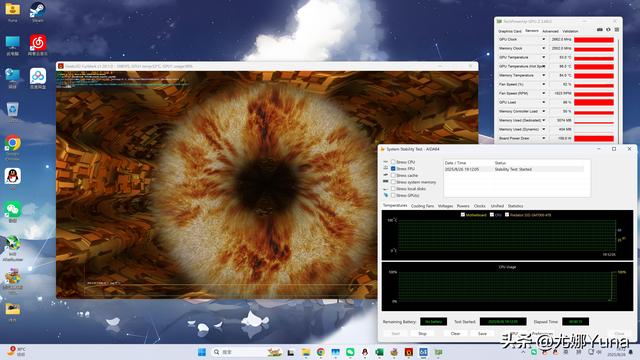Enable the Stress system memory checkbox
Screen dimensions: 640x360
pos(393,182)
